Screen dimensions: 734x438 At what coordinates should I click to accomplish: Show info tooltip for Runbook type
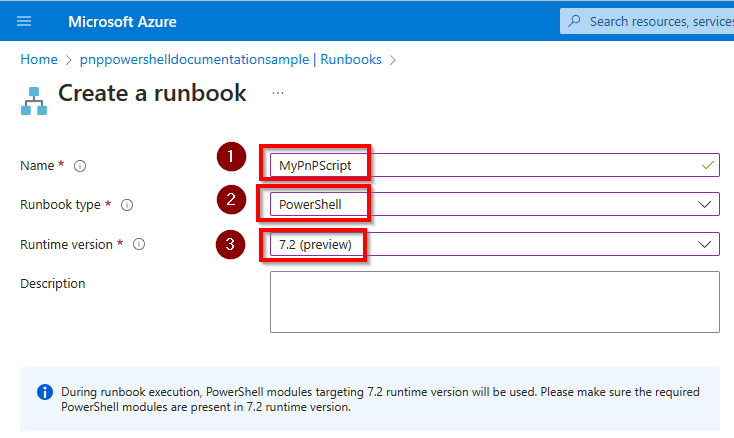click(x=127, y=205)
